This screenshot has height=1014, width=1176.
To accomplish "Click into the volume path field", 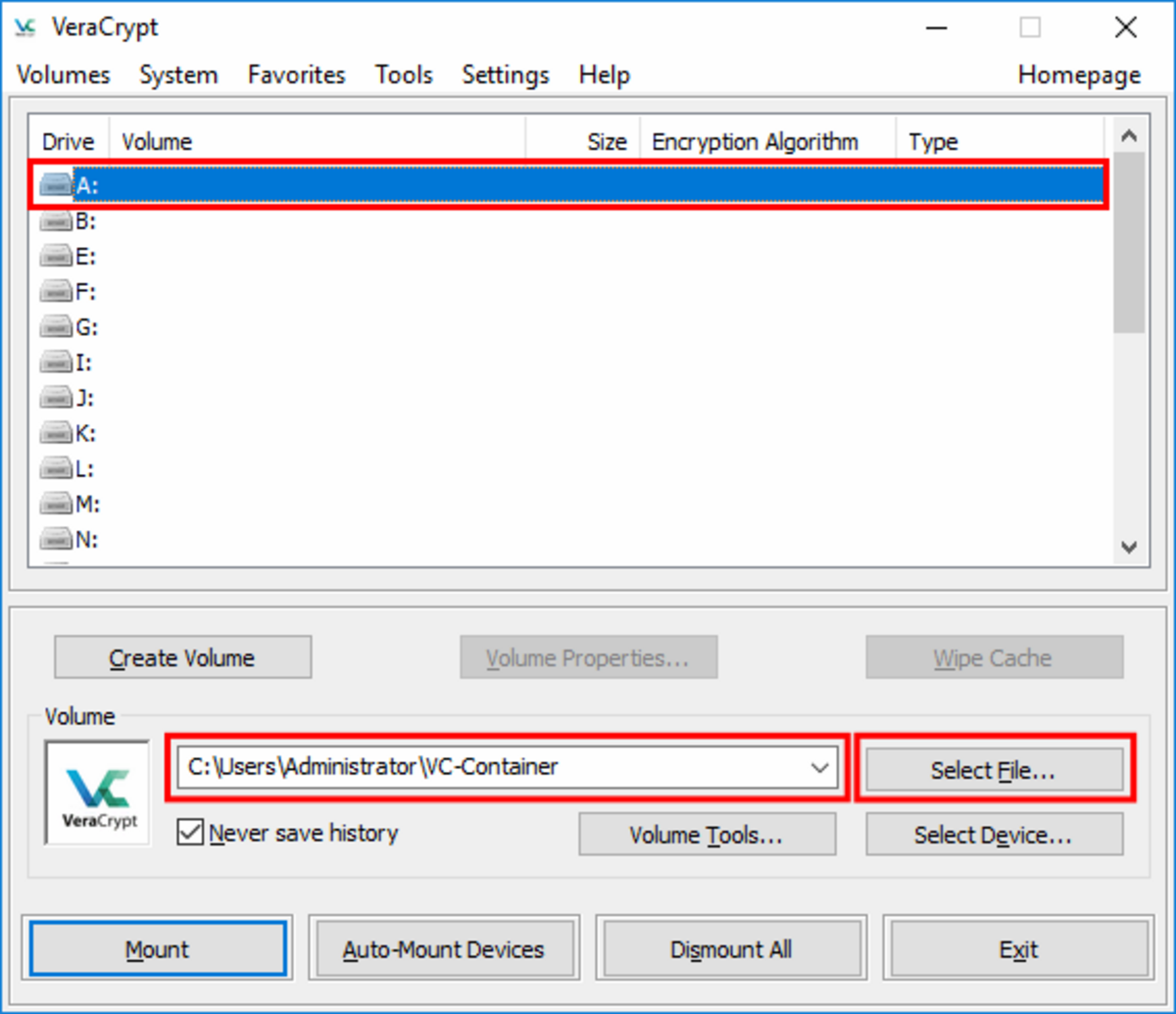I will (490, 768).
